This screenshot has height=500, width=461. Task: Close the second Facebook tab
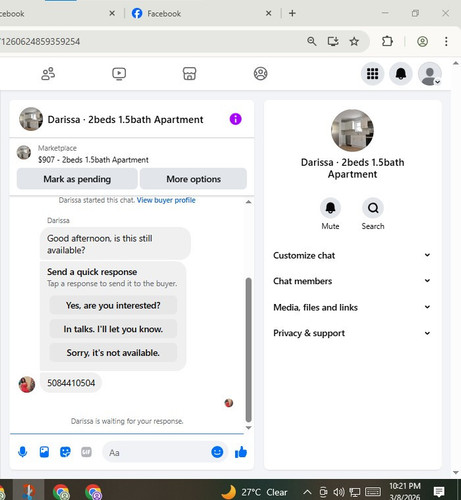(268, 13)
